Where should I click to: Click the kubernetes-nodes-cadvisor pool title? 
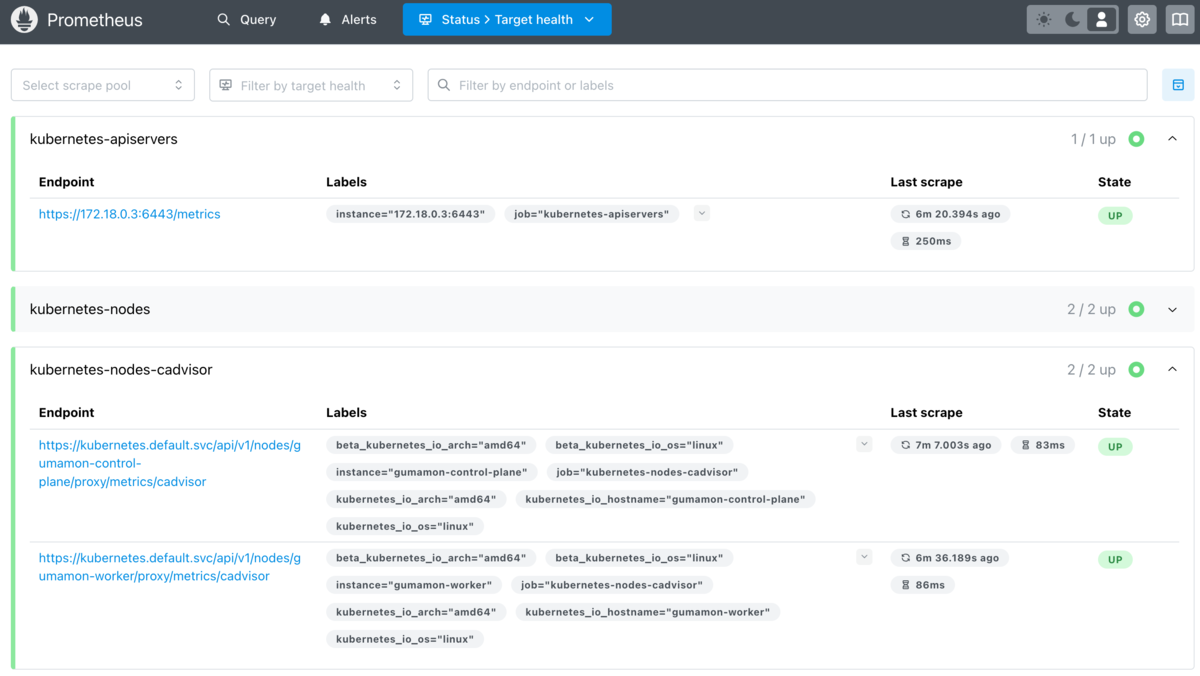point(121,370)
